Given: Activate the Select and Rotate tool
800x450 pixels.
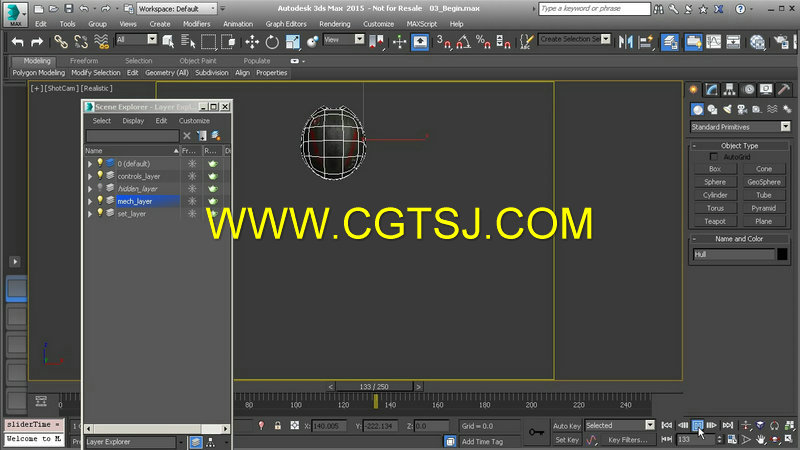Looking at the screenshot, I should pyautogui.click(x=272, y=42).
